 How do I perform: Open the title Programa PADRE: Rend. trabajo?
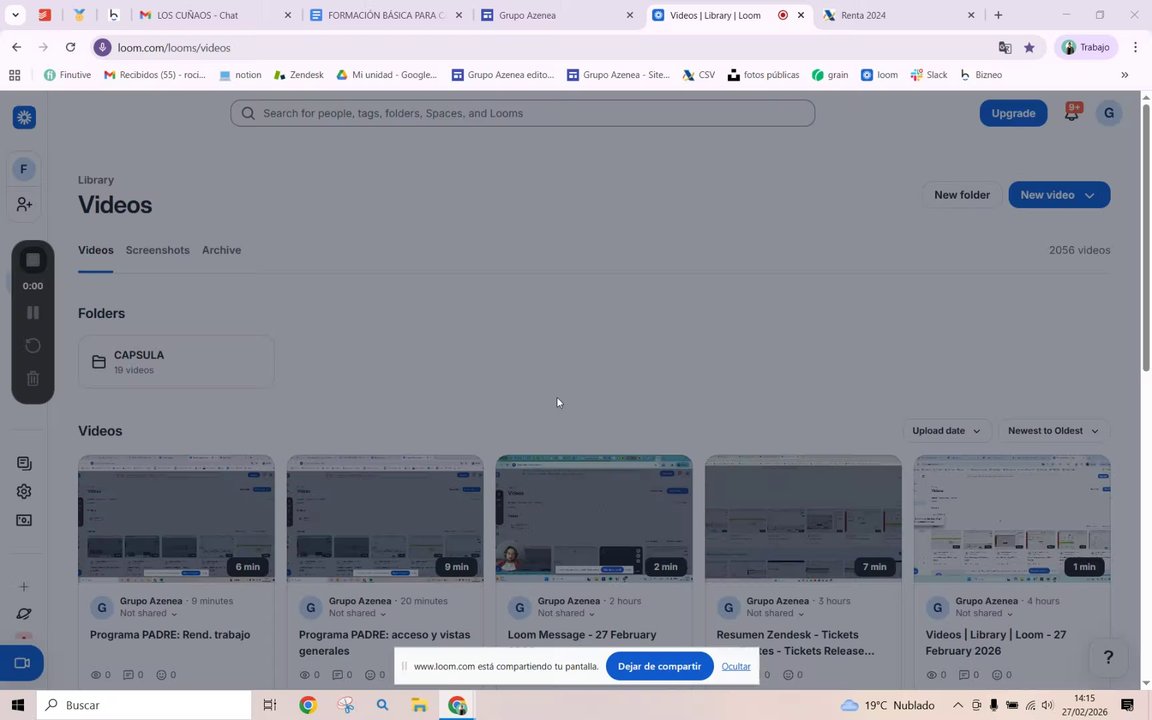tap(170, 635)
